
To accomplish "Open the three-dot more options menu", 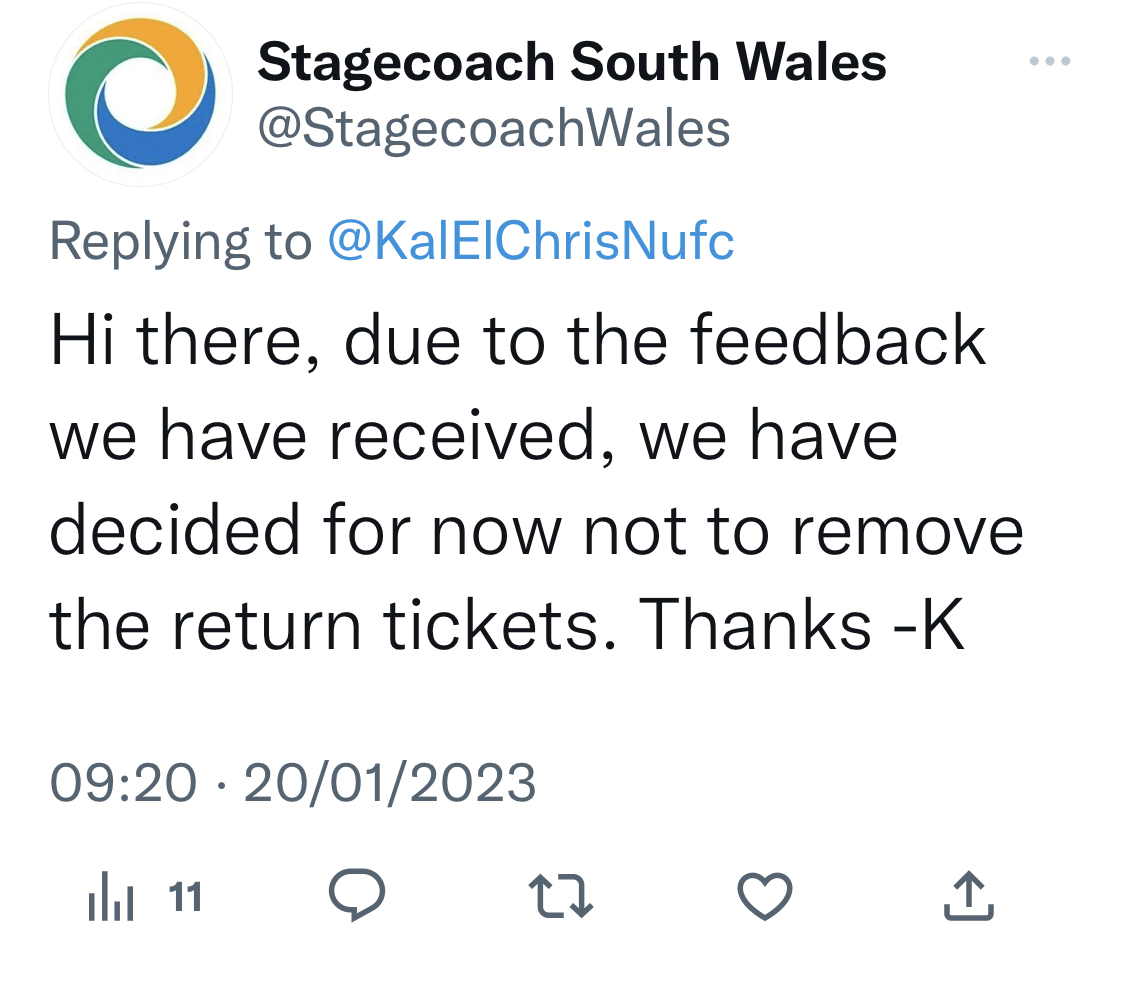I will [1050, 61].
